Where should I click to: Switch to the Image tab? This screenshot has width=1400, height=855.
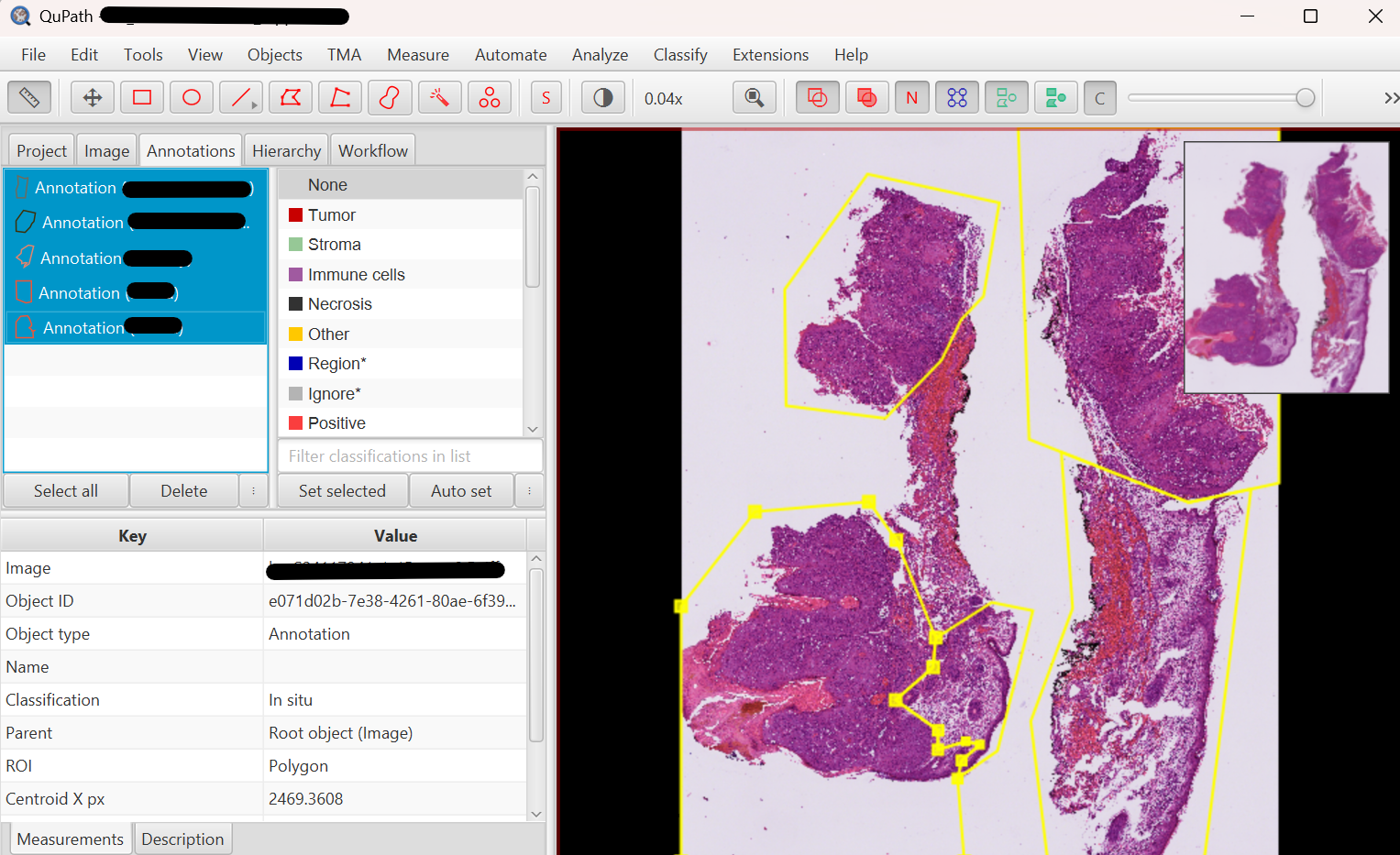(x=107, y=150)
